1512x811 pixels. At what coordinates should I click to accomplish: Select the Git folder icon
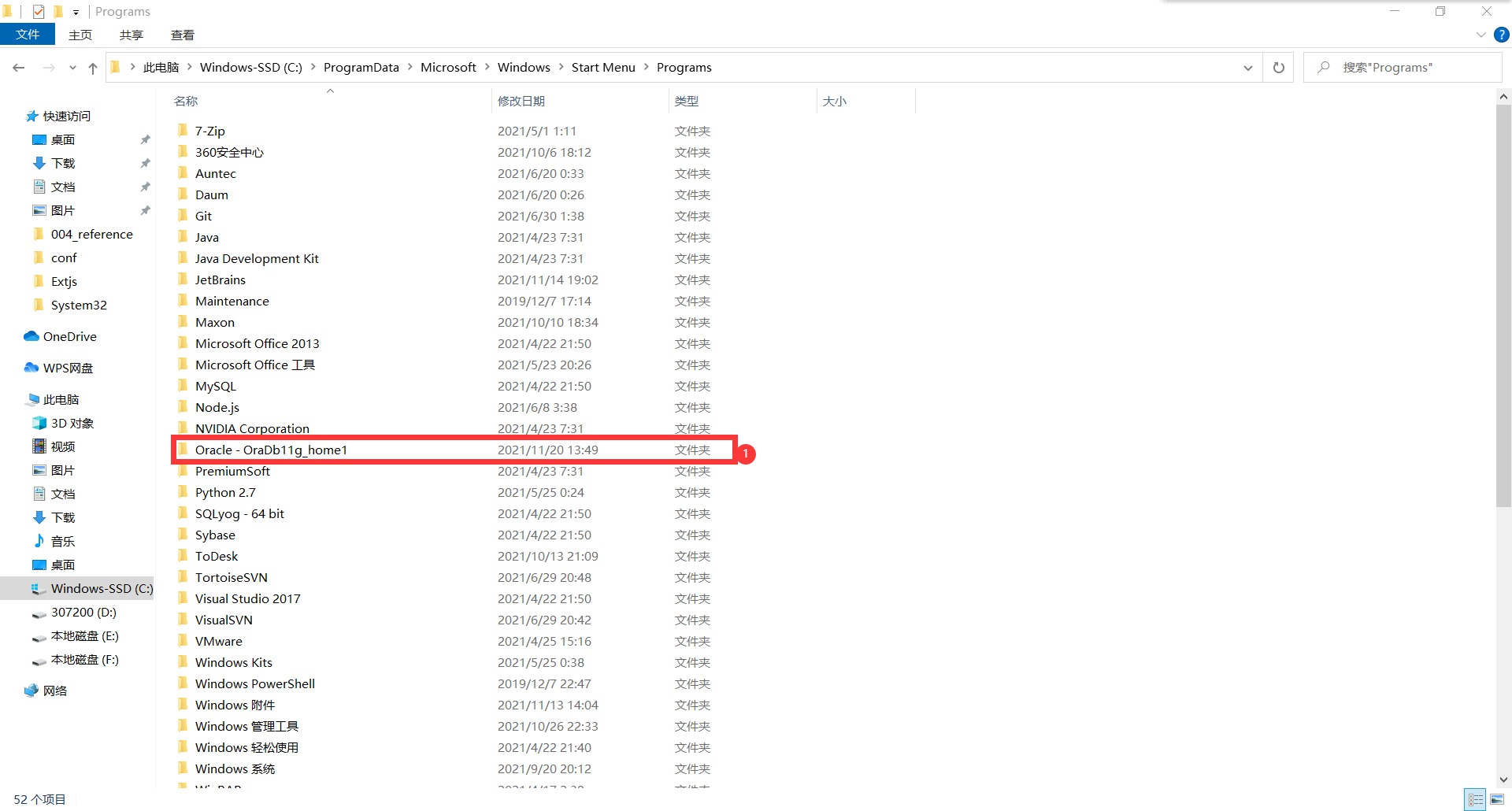(183, 215)
